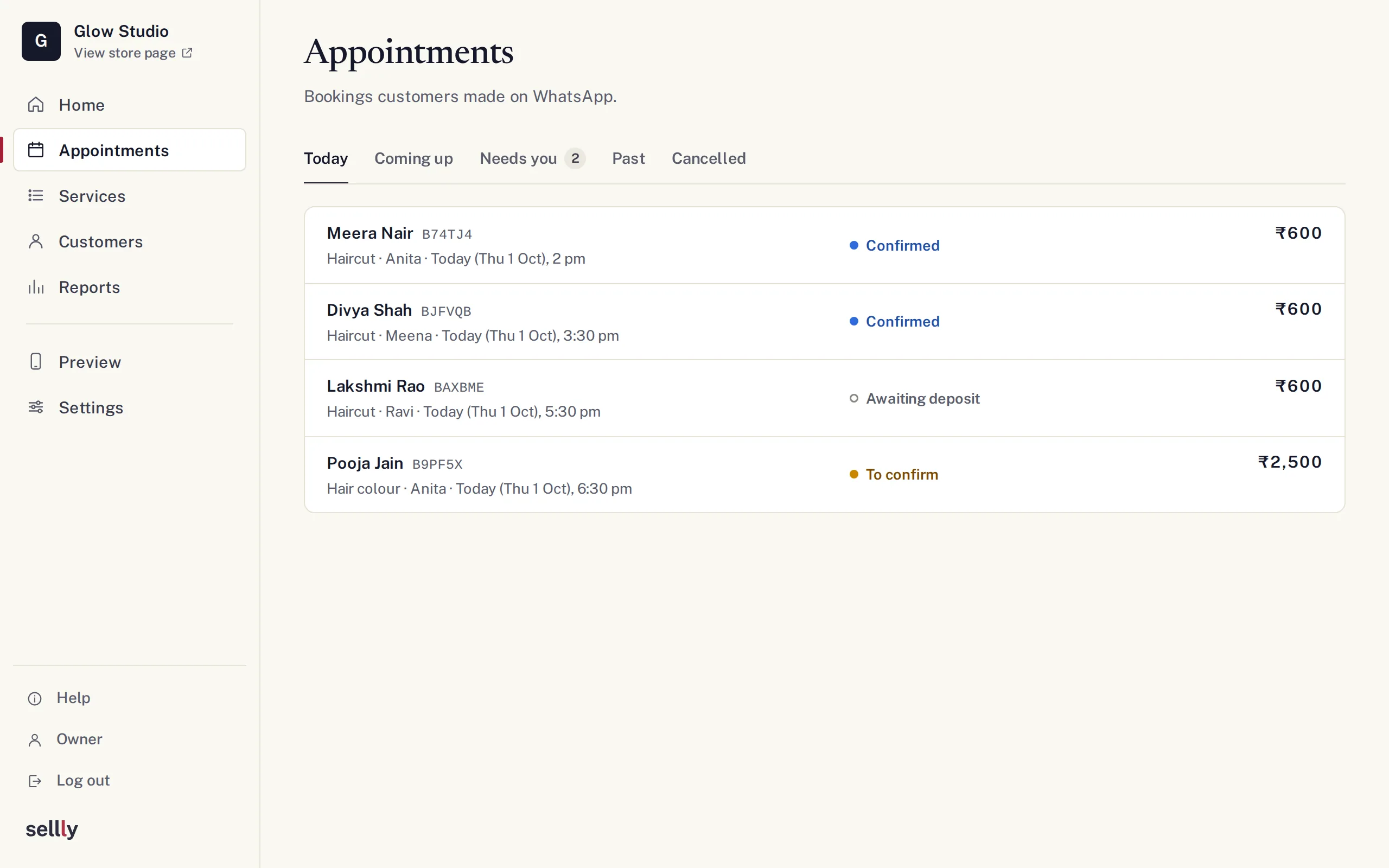Click the Awaiting deposit status
This screenshot has width=1389, height=868.
(x=914, y=398)
